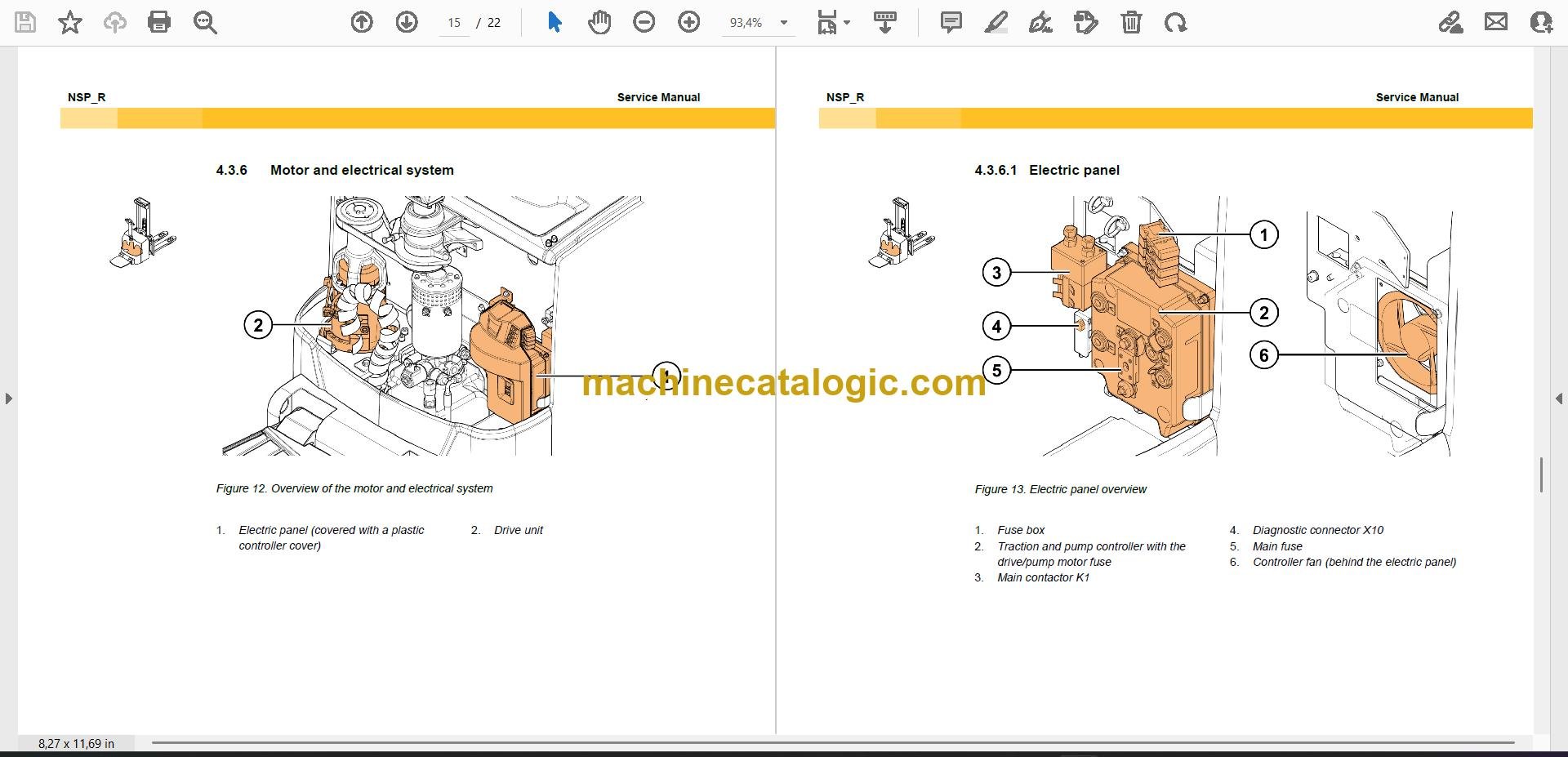Click the page number field showing 15

pyautogui.click(x=454, y=23)
